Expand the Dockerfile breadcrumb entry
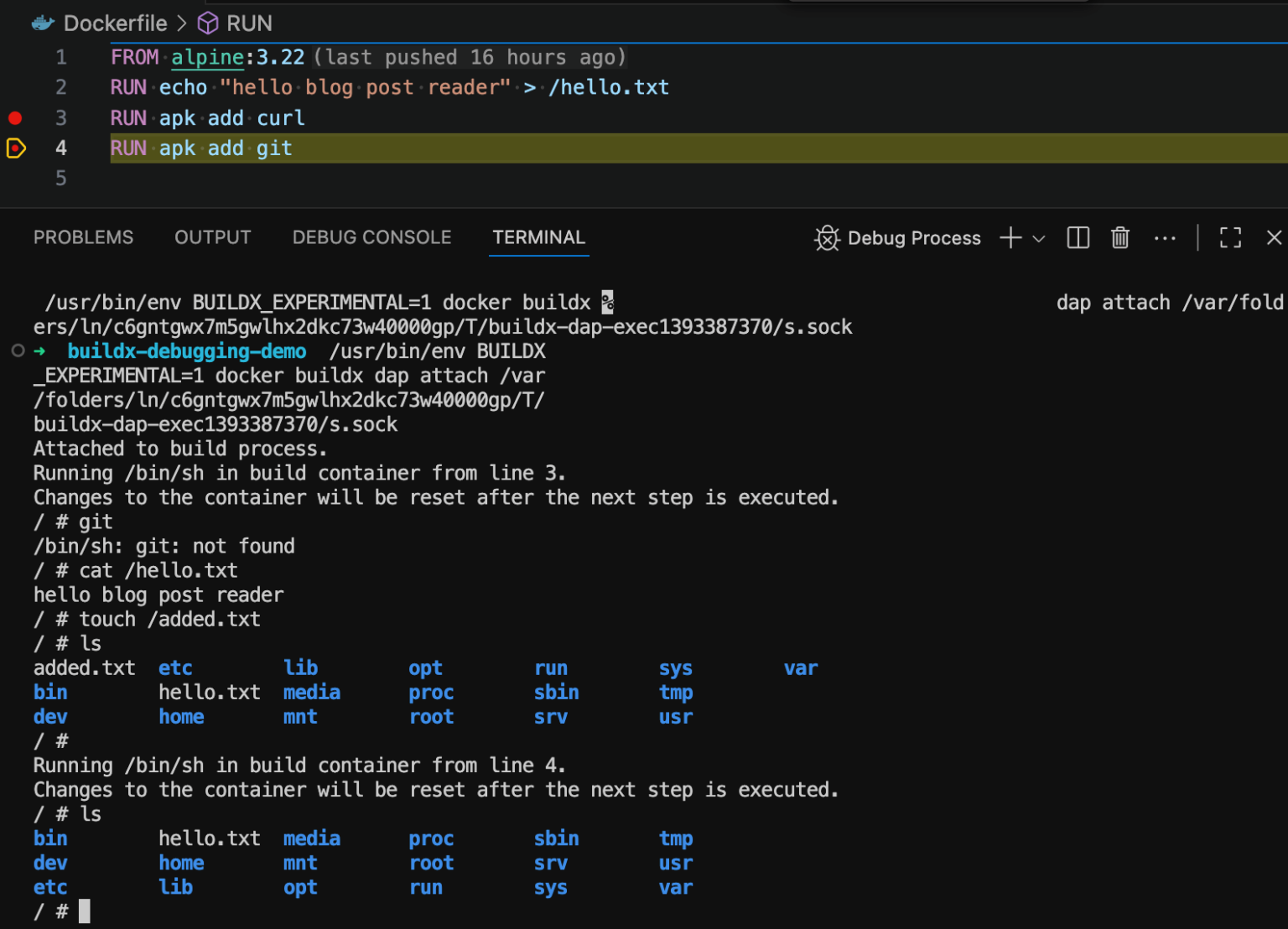 click(116, 23)
